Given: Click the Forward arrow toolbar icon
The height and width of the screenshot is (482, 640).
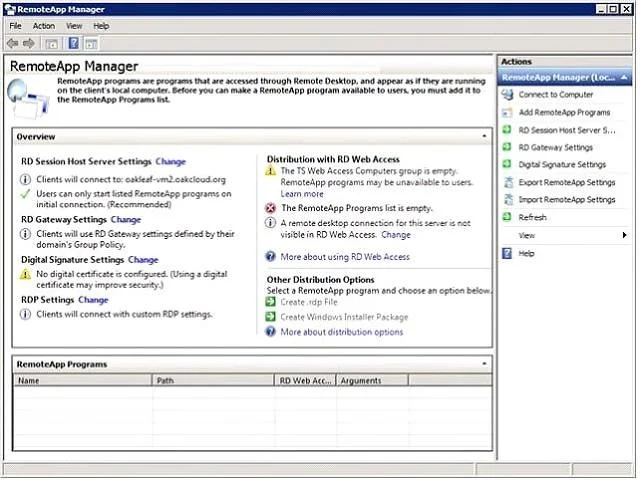Looking at the screenshot, I should (29, 43).
